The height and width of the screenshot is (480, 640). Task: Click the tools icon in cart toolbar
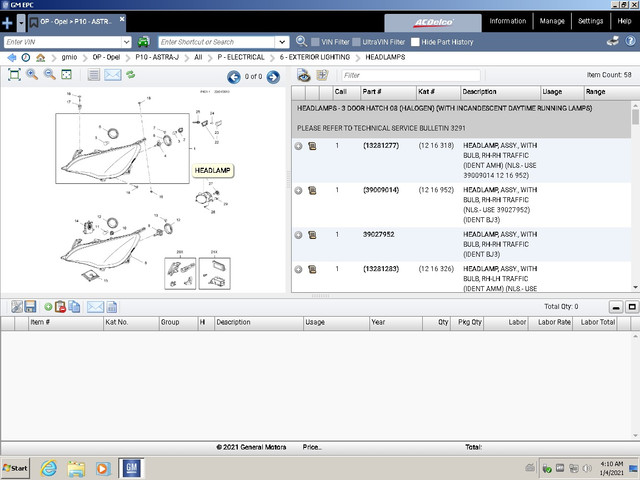[16, 307]
